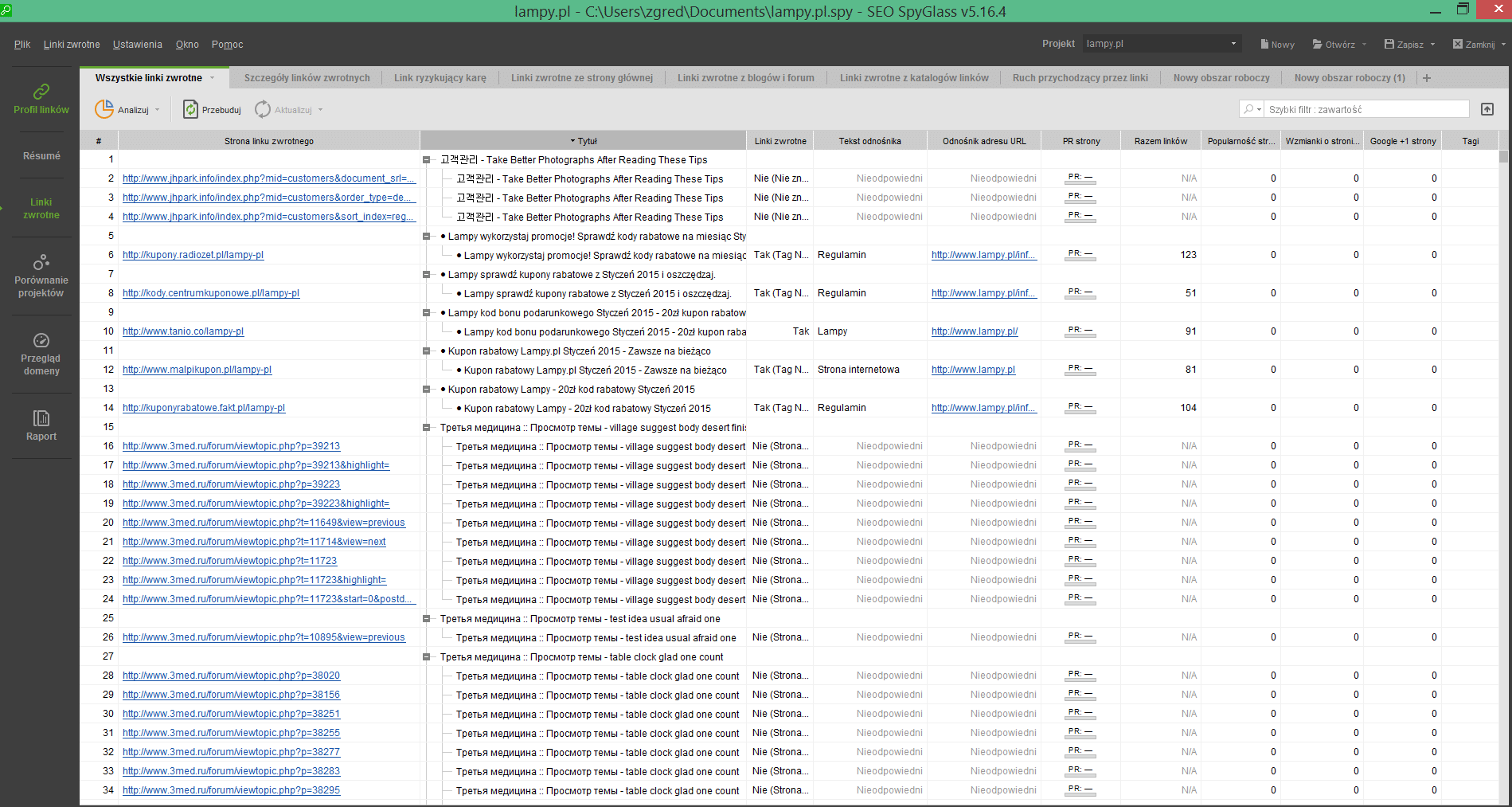Collapse the Kupon rabatowy Lampy.pl group row 11
Viewport: 1512px width, 807px height.
427,351
